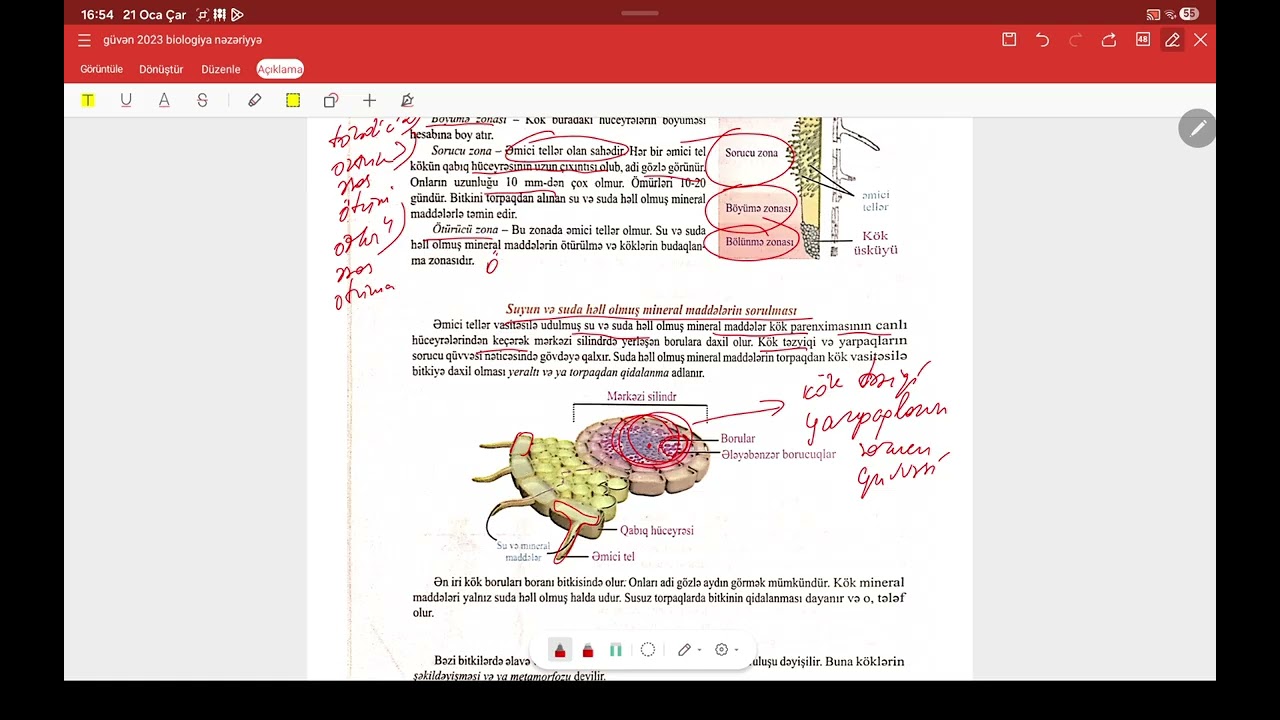Image resolution: width=1280 pixels, height=720 pixels.
Task: Tap the document title güvən 2023 biologiya nəzəriyyə
Action: [183, 40]
